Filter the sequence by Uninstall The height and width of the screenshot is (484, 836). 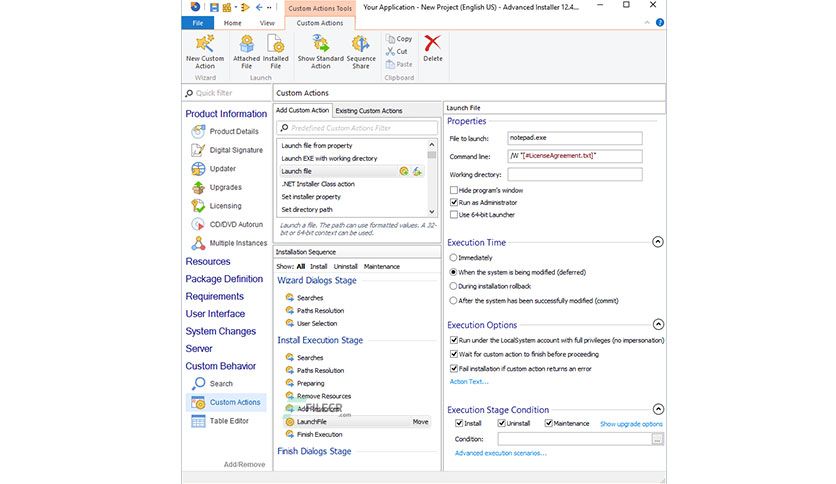coord(345,267)
